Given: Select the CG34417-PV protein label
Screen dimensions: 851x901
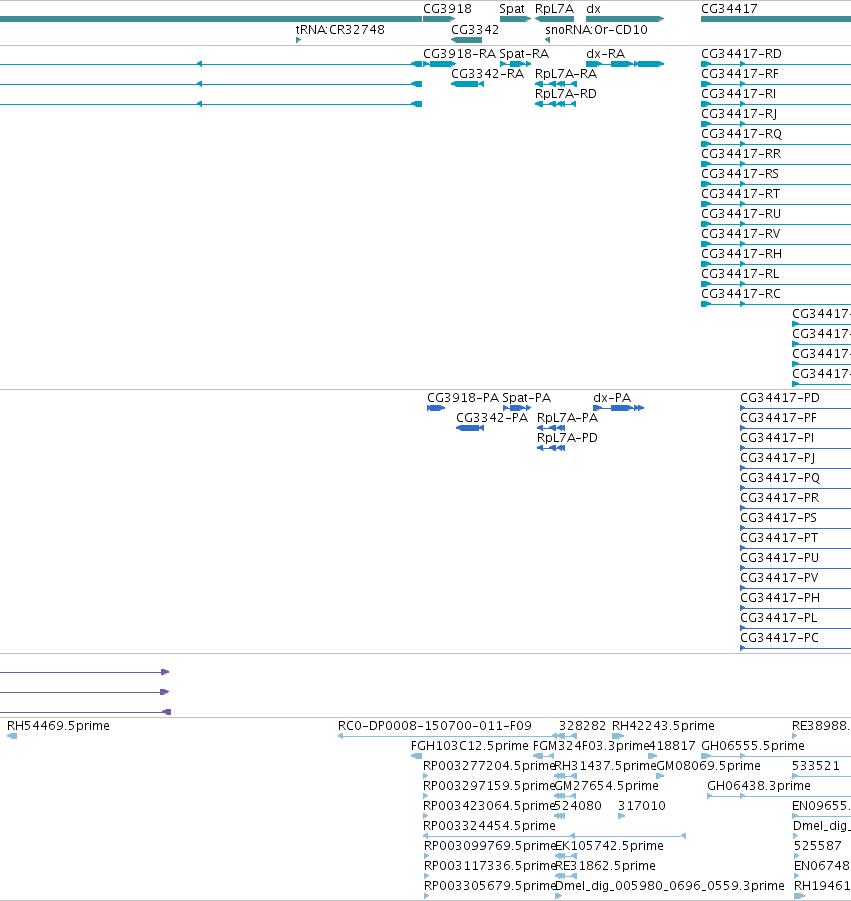Looking at the screenshot, I should pyautogui.click(x=779, y=577).
